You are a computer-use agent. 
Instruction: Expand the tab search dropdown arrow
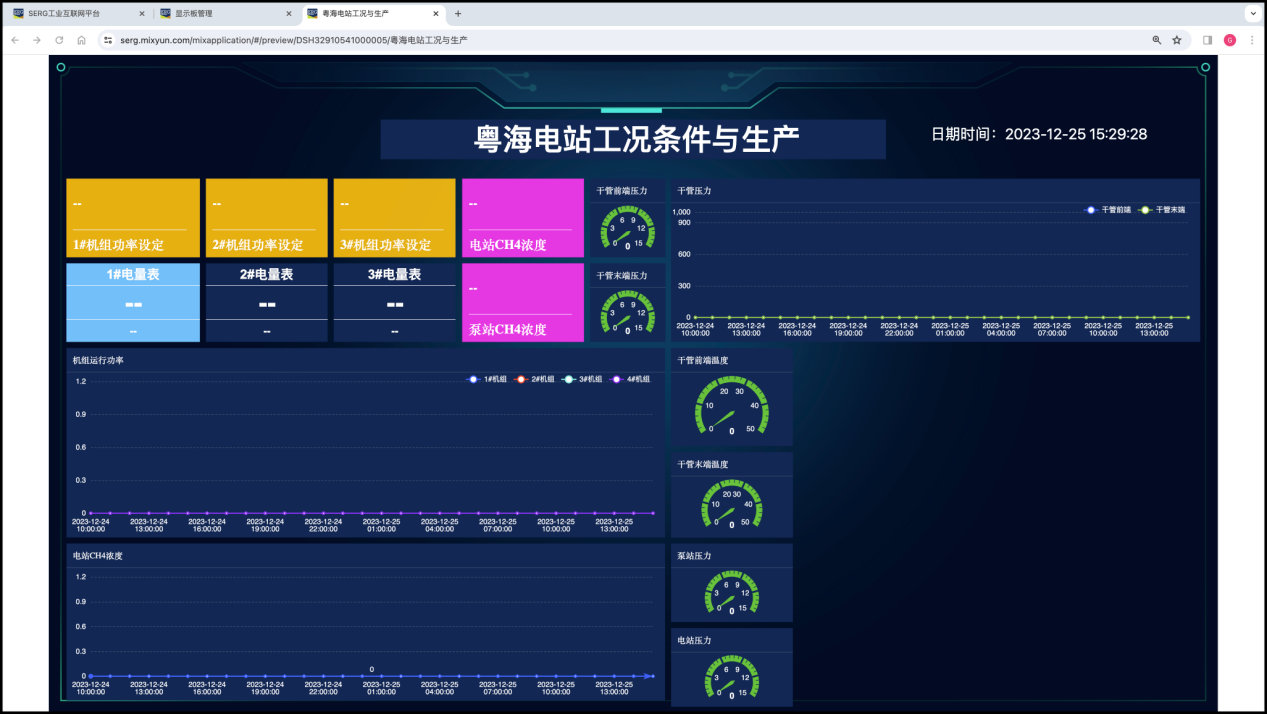[x=1251, y=14]
